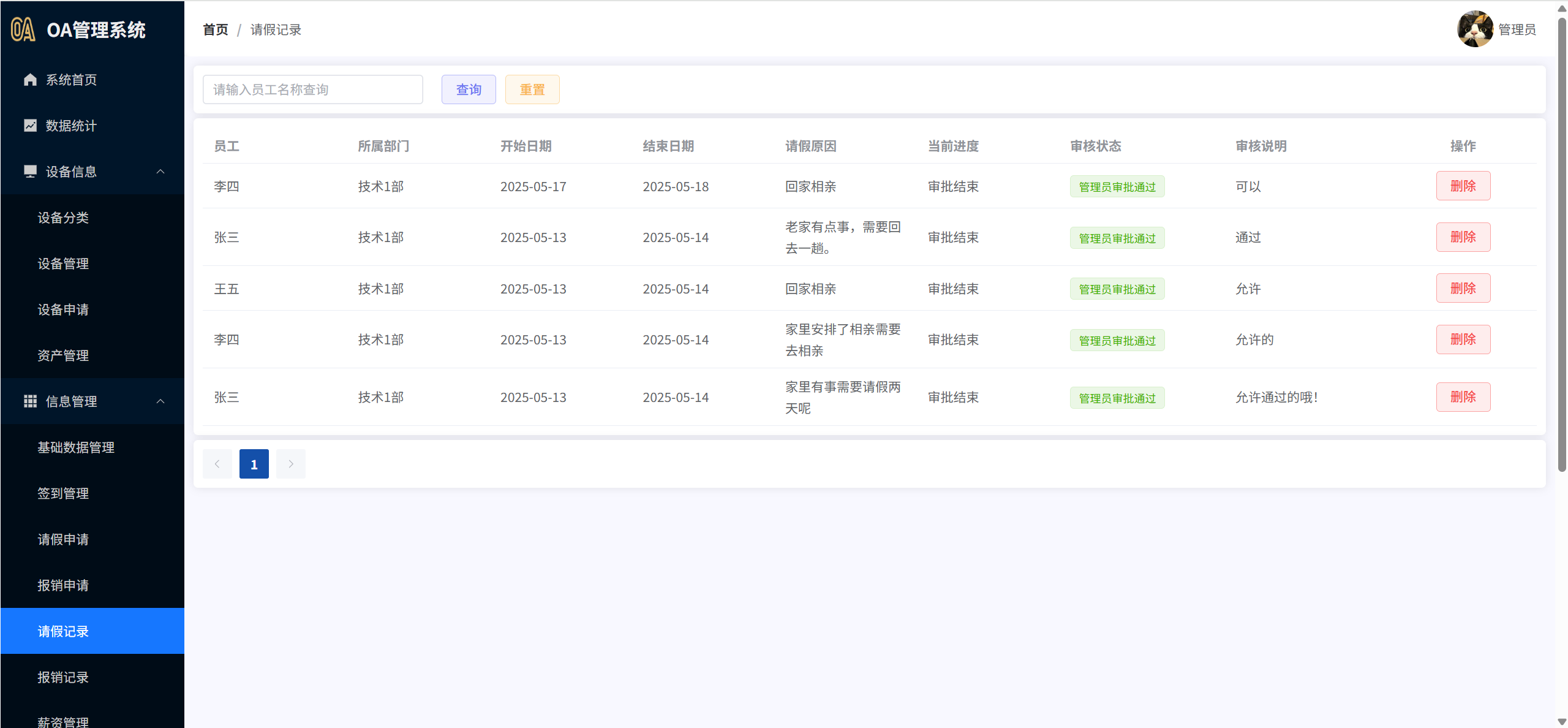The height and width of the screenshot is (728, 1568).
Task: Click the chart icon beside 数据统计
Action: tap(30, 126)
